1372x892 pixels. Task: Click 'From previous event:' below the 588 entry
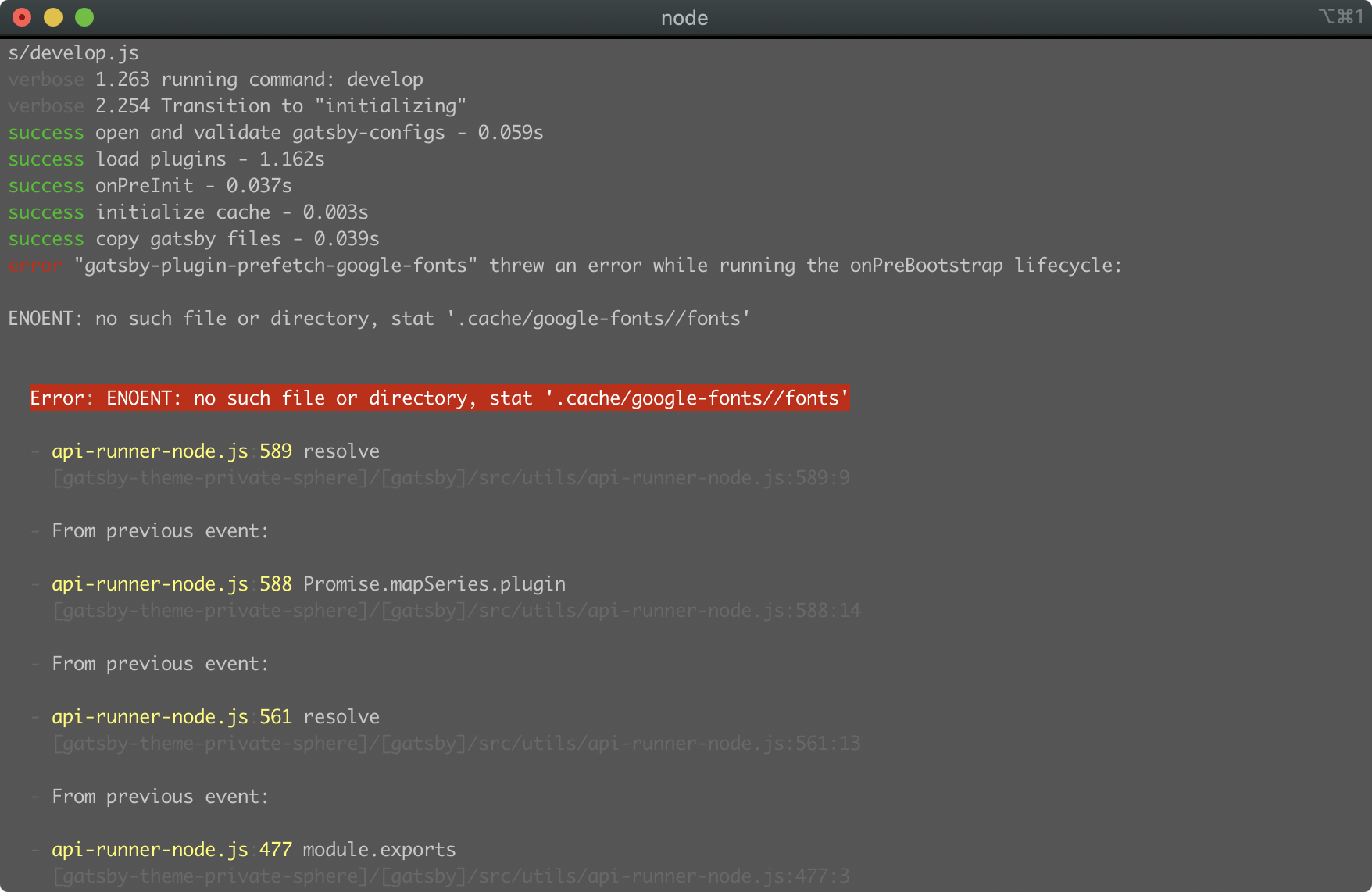160,664
